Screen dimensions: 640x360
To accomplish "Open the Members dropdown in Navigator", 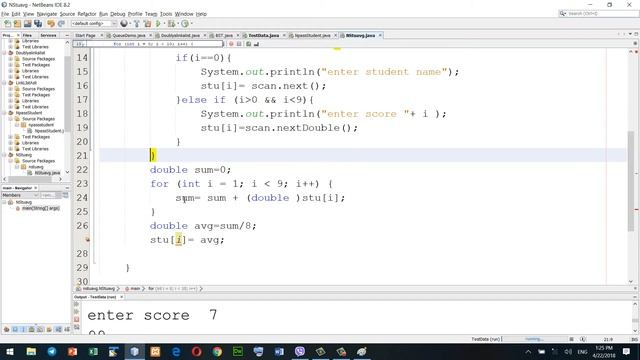I will pyautogui.click(x=20, y=195).
